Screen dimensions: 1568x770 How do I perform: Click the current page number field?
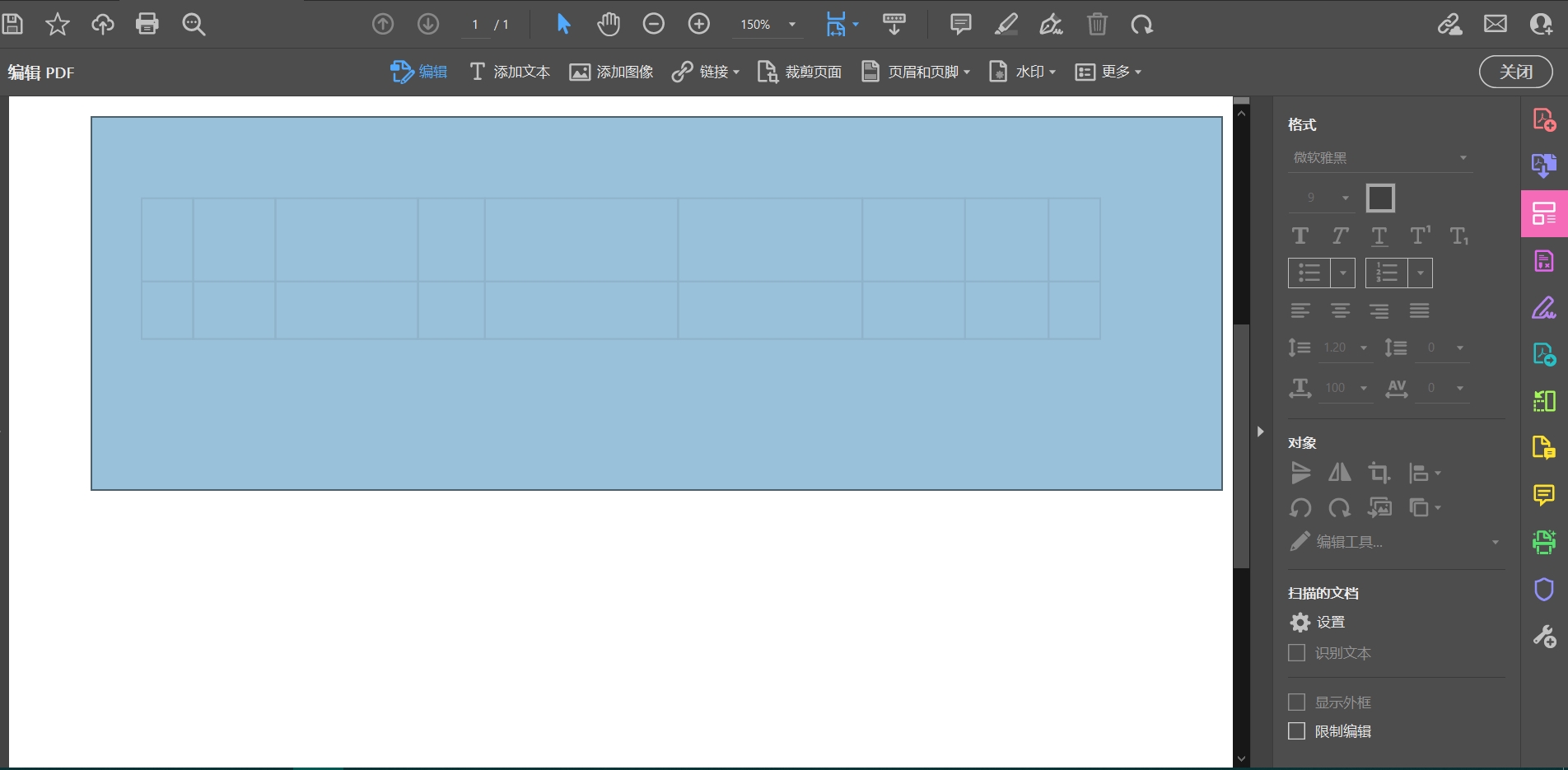(x=475, y=24)
